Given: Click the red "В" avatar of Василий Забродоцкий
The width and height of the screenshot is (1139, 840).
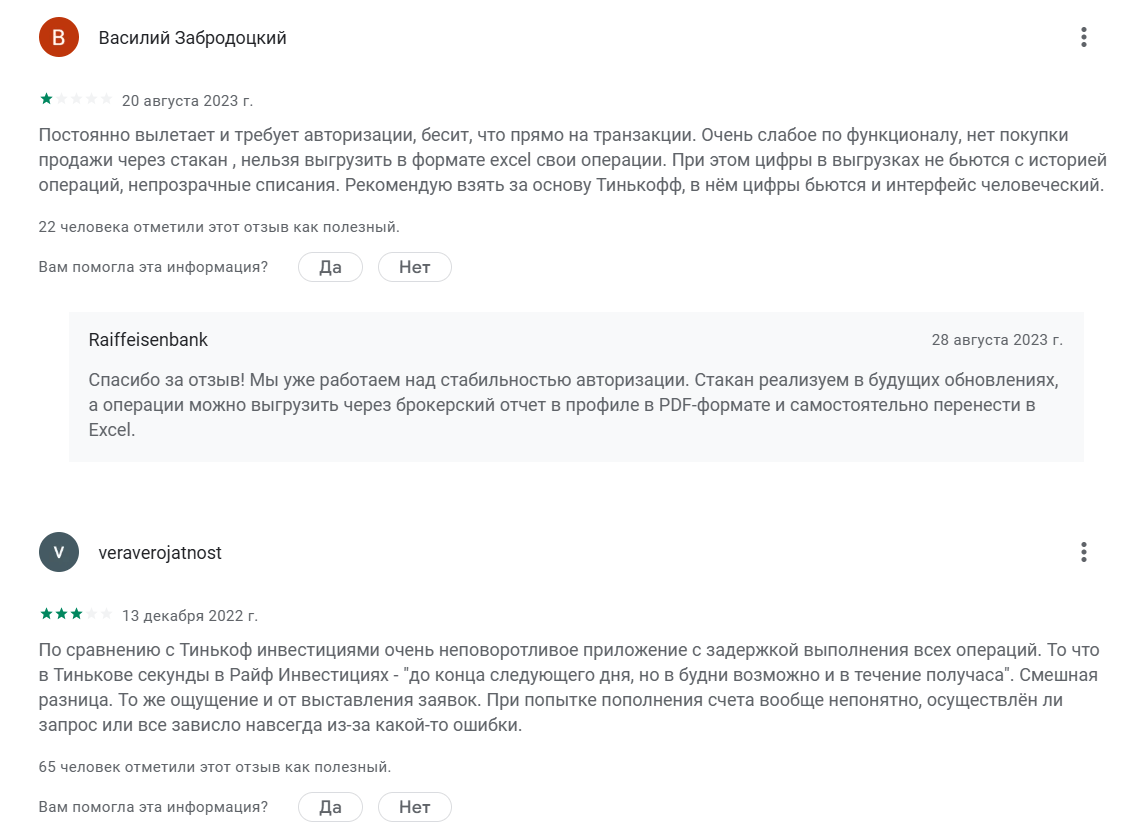Looking at the screenshot, I should 59,37.
